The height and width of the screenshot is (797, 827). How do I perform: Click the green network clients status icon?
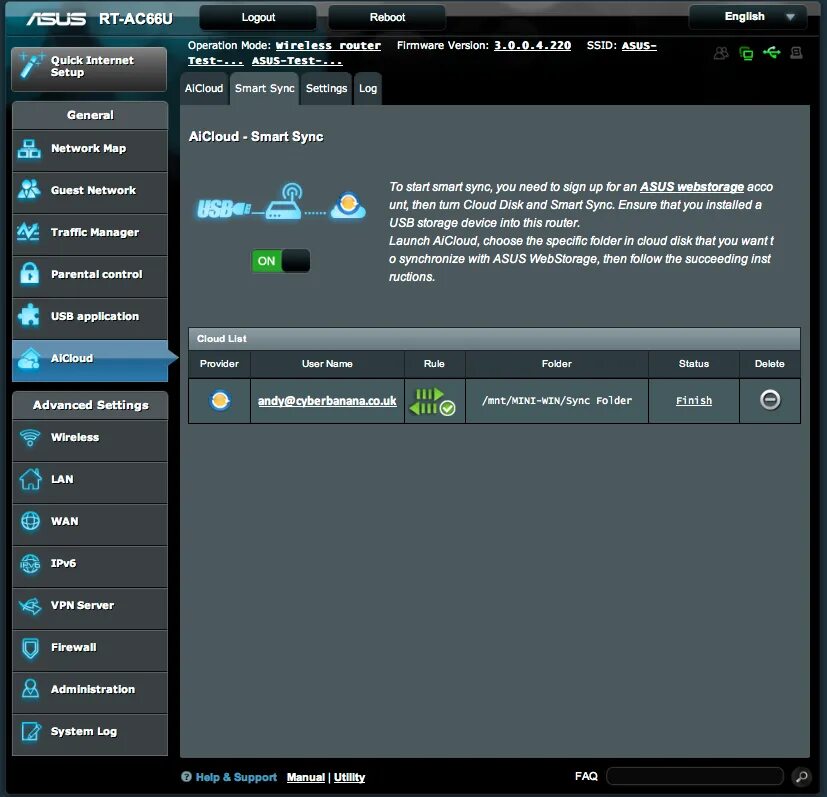[x=746, y=53]
